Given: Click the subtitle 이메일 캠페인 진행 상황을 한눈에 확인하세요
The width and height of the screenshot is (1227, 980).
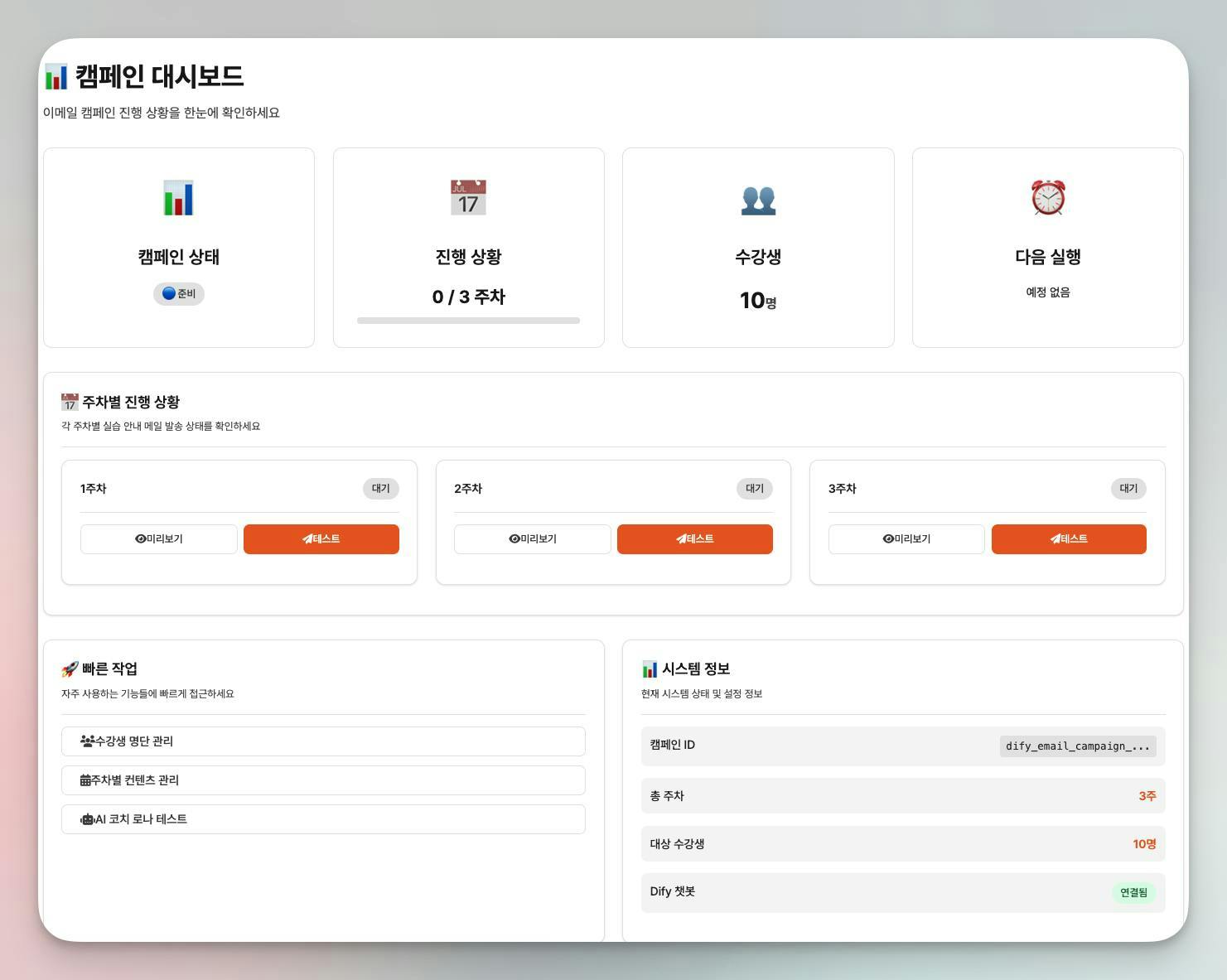Looking at the screenshot, I should click(162, 113).
